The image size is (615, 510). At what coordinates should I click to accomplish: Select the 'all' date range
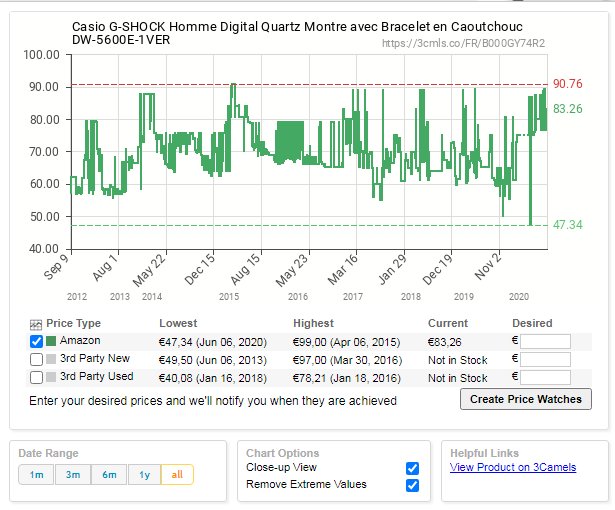(177, 475)
